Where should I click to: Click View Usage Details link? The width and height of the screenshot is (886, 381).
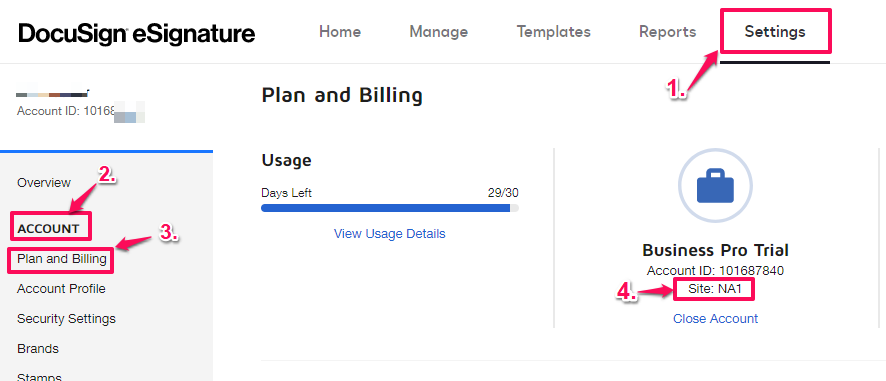point(389,233)
